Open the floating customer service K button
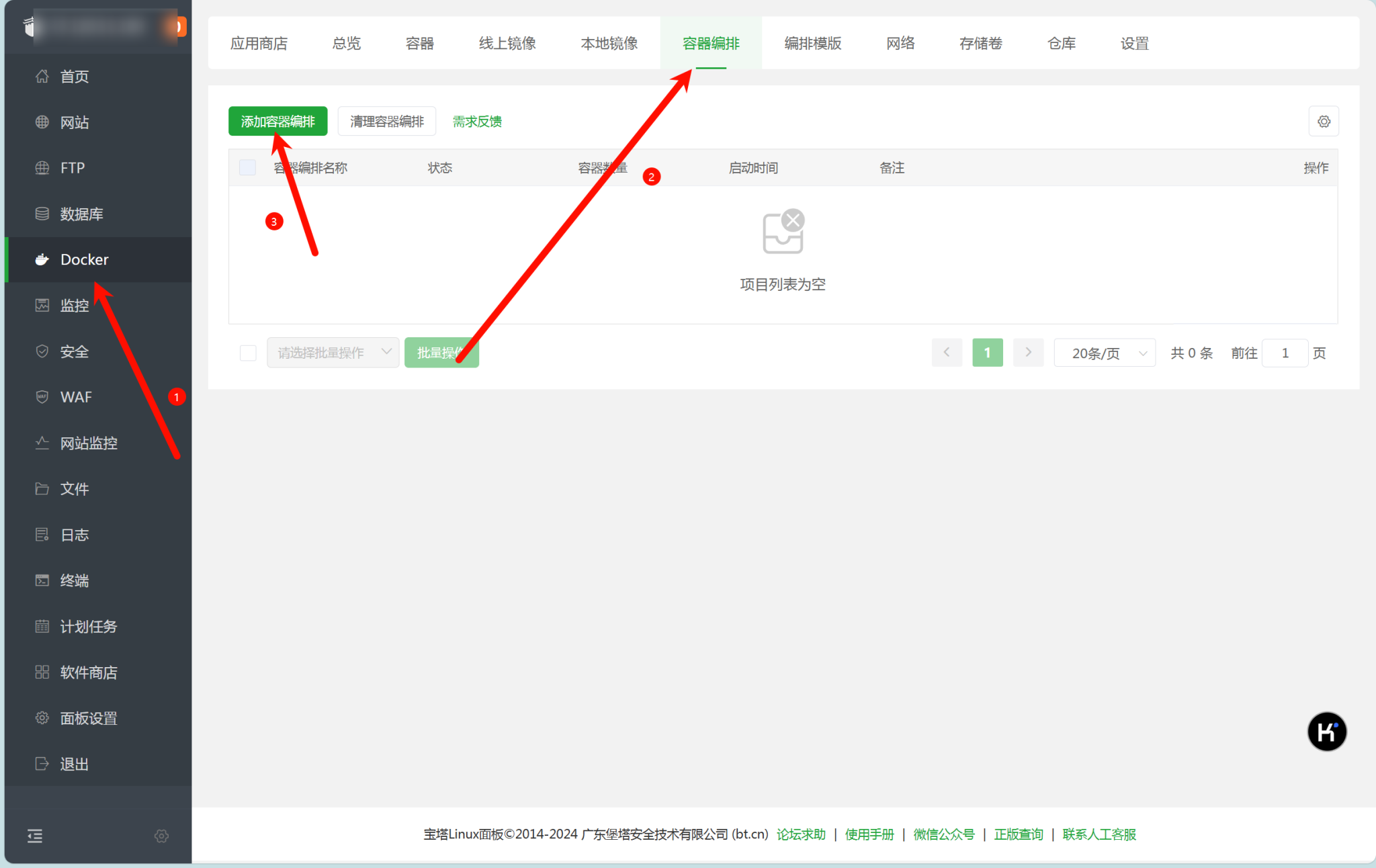The width and height of the screenshot is (1376, 868). click(1326, 732)
